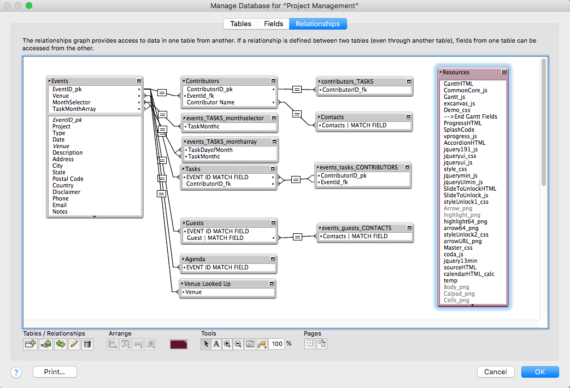570x388 pixels.
Task: Click the Show Page Breaks icon
Action: (310, 344)
